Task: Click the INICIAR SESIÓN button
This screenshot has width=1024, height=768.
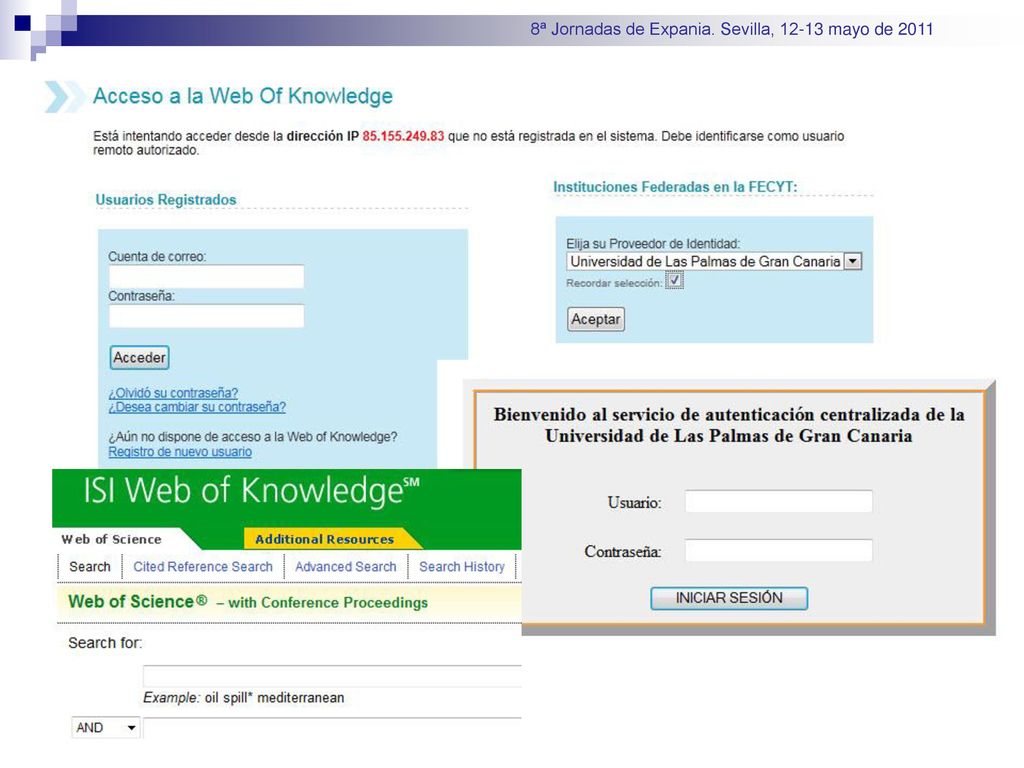Action: (x=729, y=598)
